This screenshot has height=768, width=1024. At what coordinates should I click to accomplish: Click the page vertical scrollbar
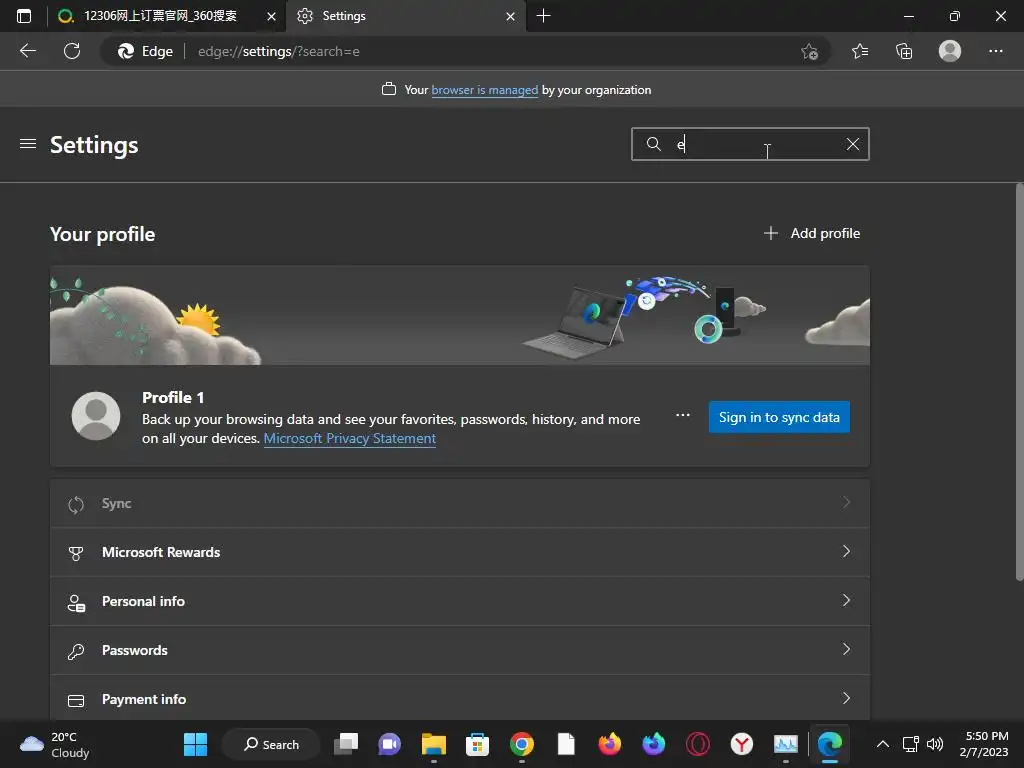coord(1019,384)
